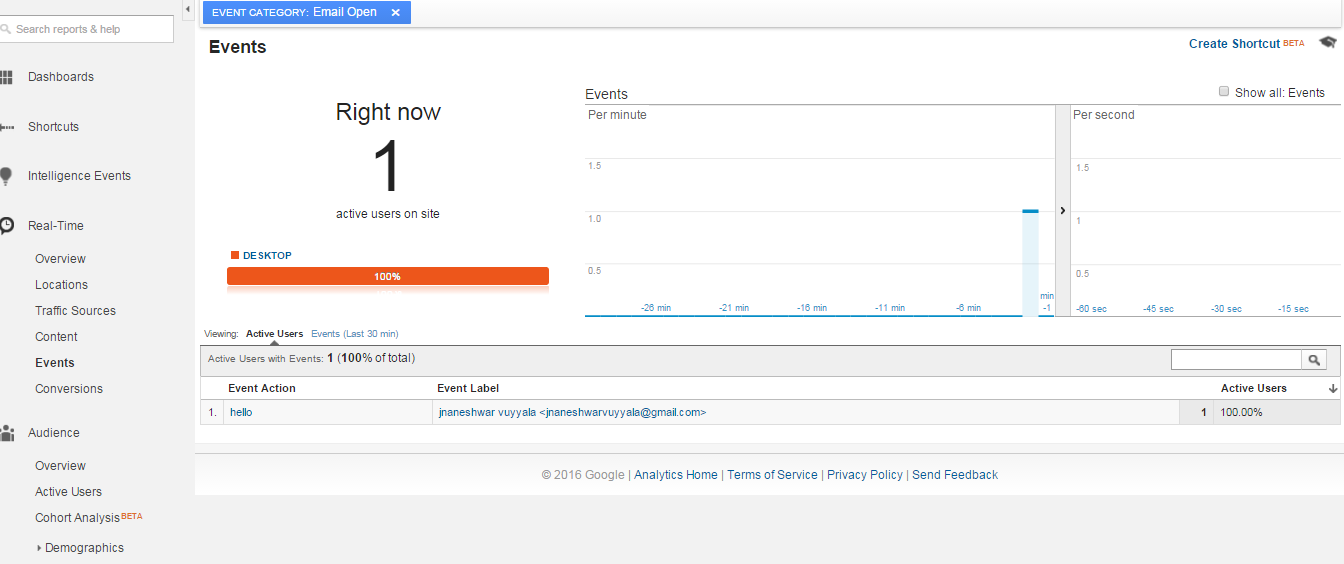
Task: Open the Terms of Service link
Action: click(772, 475)
